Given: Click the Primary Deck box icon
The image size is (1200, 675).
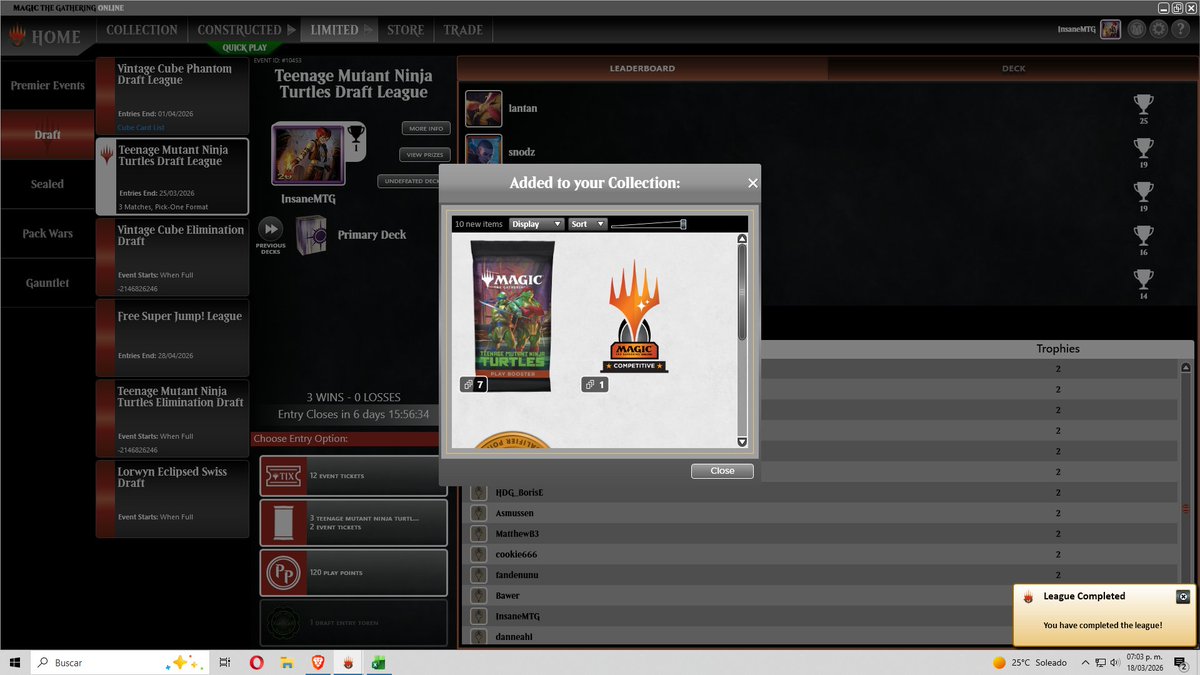Looking at the screenshot, I should [311, 235].
